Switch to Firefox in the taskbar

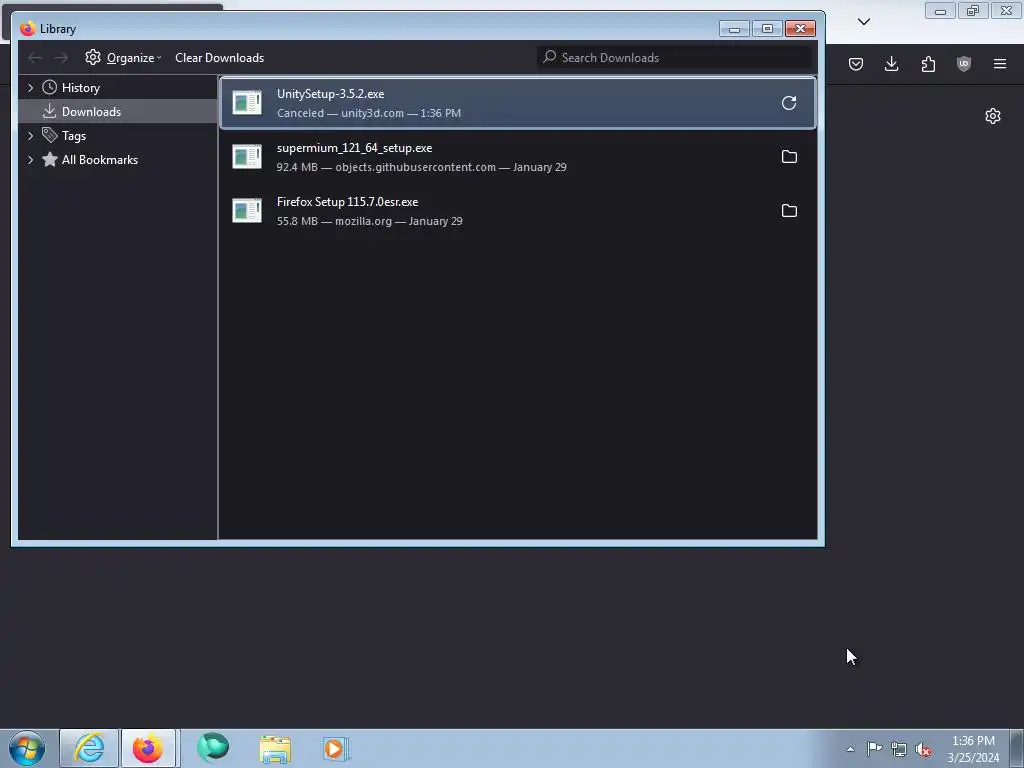point(148,748)
